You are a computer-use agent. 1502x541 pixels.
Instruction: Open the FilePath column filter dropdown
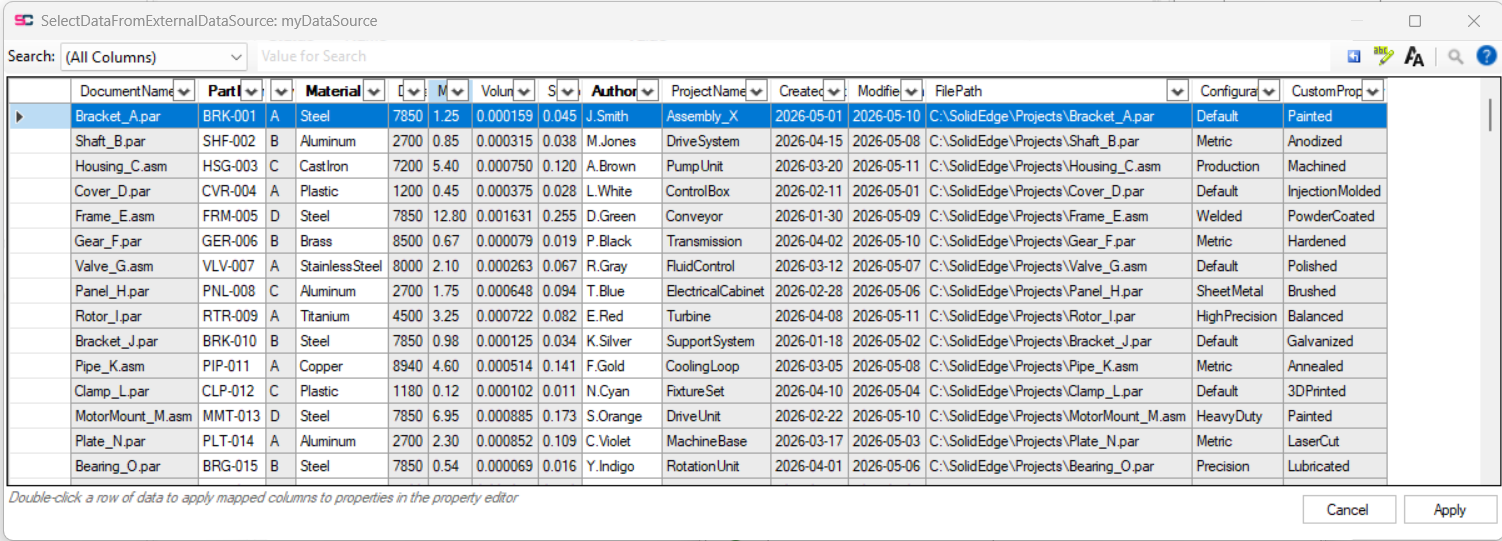1177,91
